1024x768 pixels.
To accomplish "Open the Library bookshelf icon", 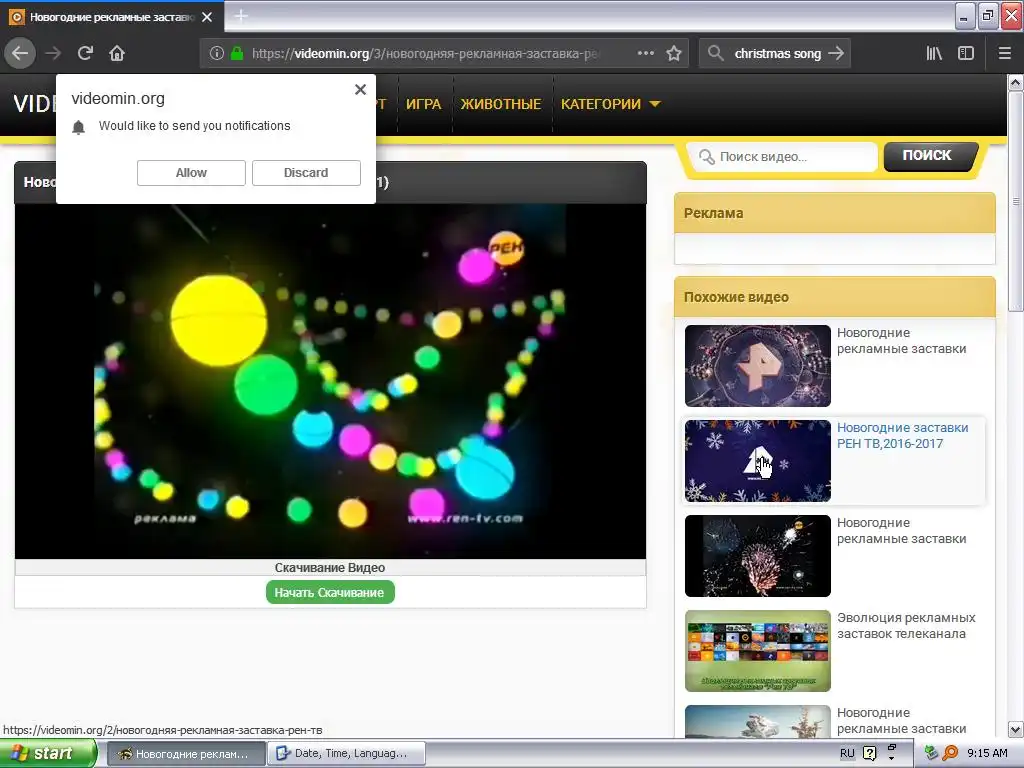I will [935, 53].
